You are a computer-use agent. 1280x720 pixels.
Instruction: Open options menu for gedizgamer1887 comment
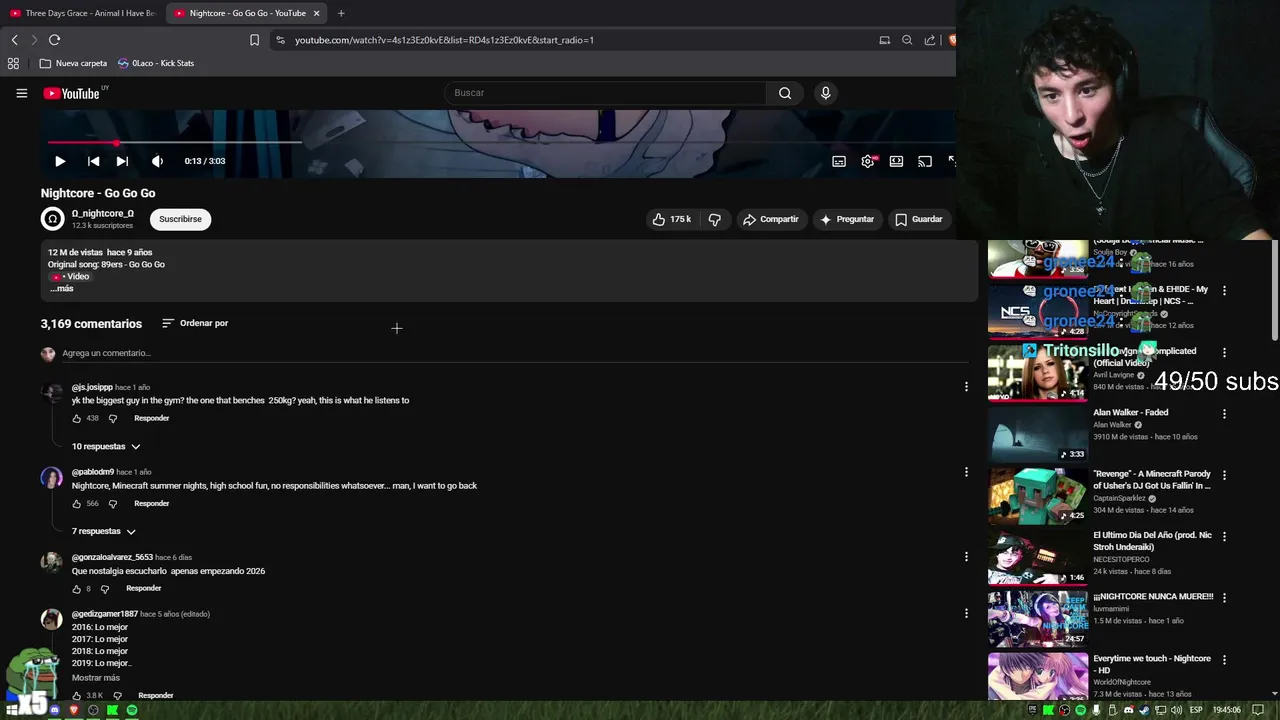click(x=966, y=613)
